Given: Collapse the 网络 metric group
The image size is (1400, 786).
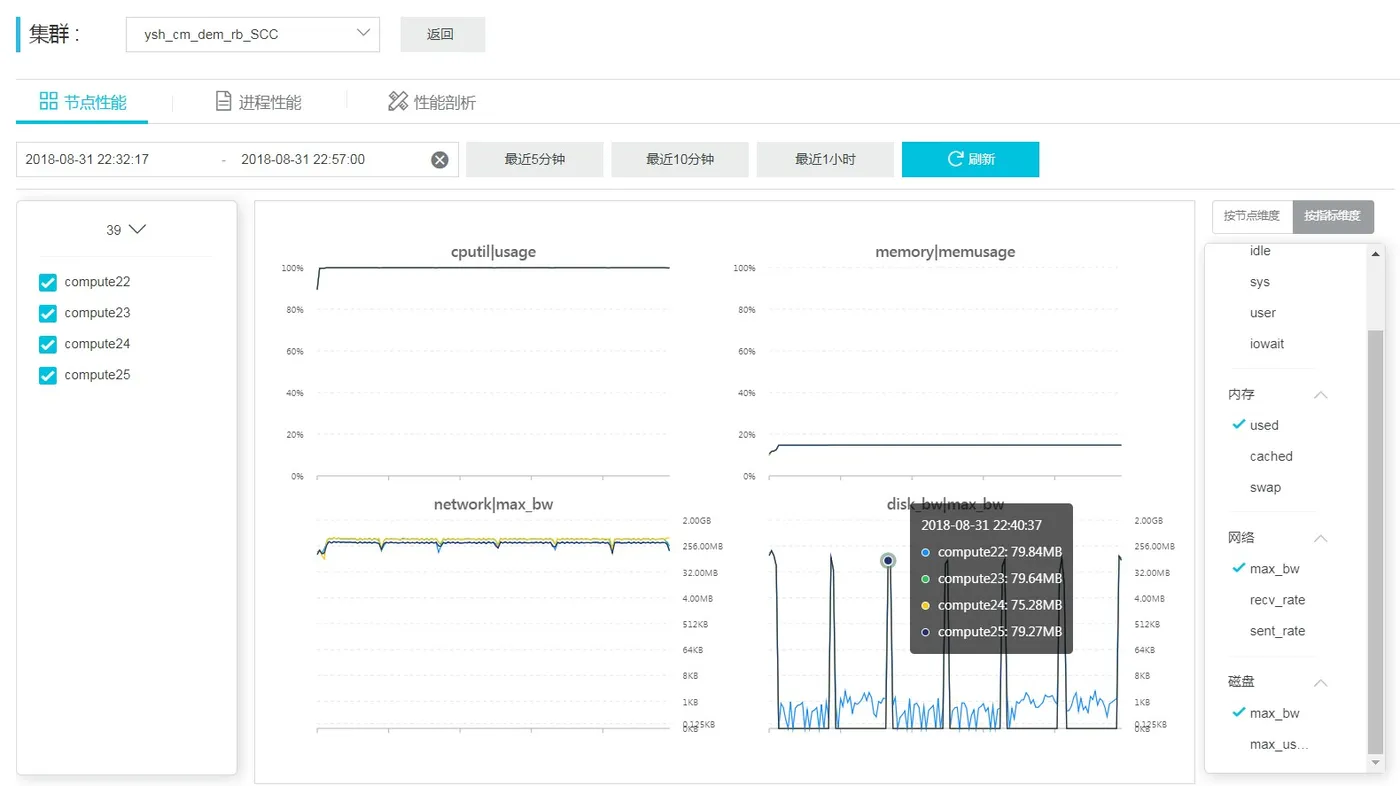Looking at the screenshot, I should pyautogui.click(x=1320, y=538).
